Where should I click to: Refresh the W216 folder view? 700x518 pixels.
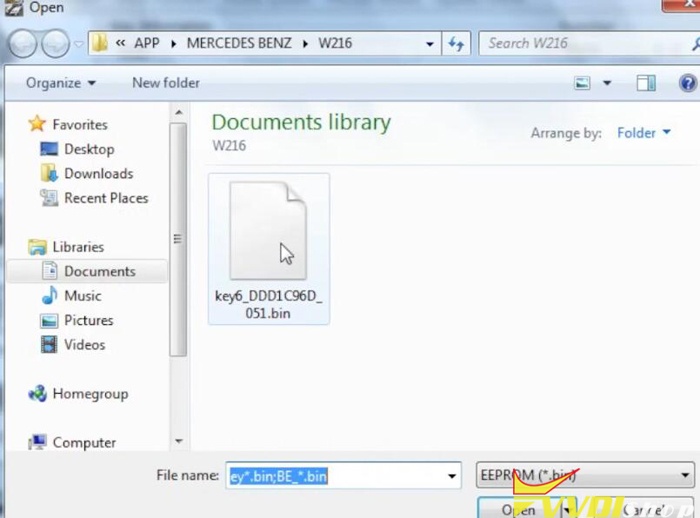[x=456, y=44]
